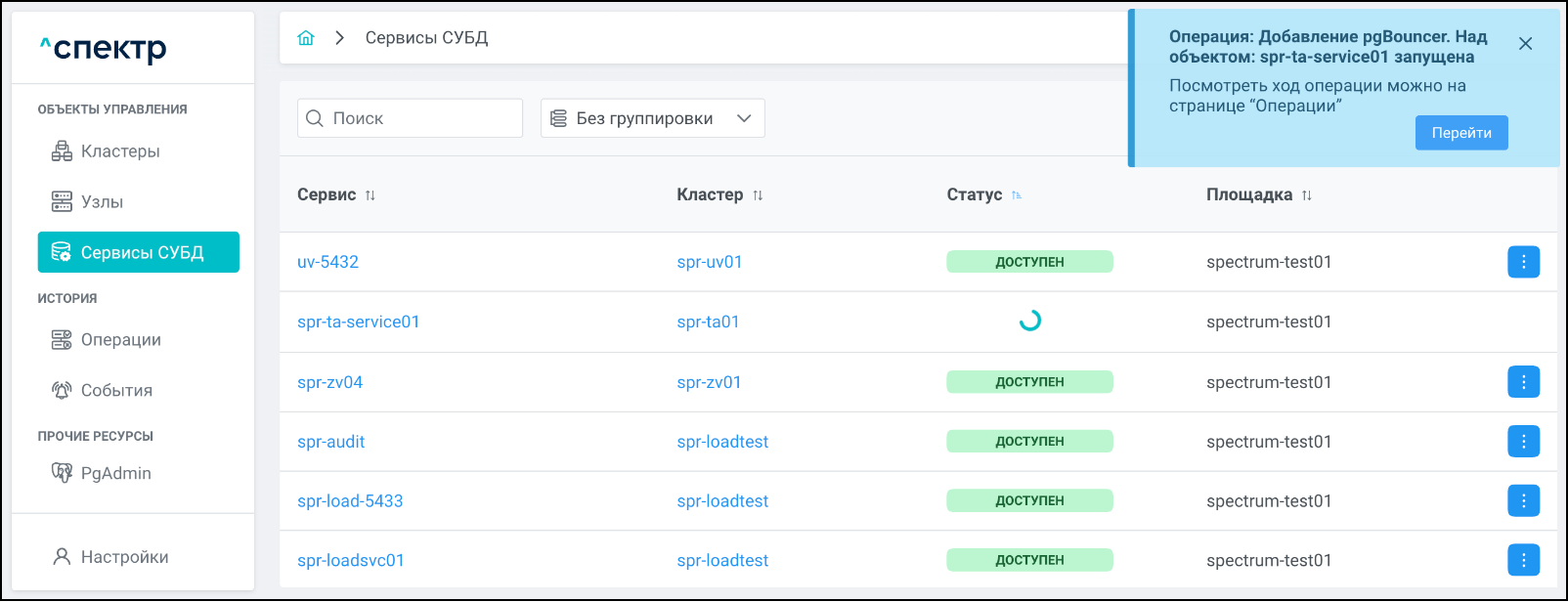Open Кластеры in the sidebar

tap(120, 151)
